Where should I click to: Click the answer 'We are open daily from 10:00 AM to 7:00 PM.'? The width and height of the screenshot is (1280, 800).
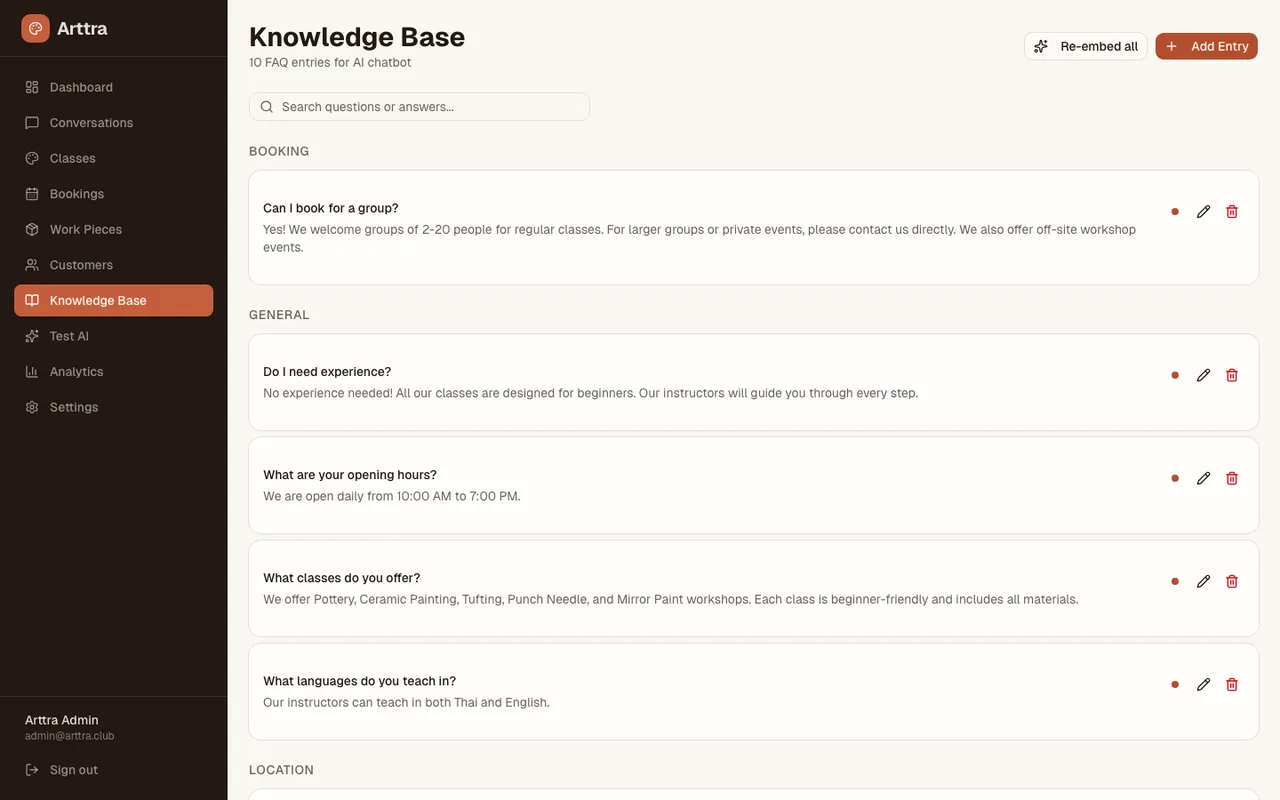392,496
